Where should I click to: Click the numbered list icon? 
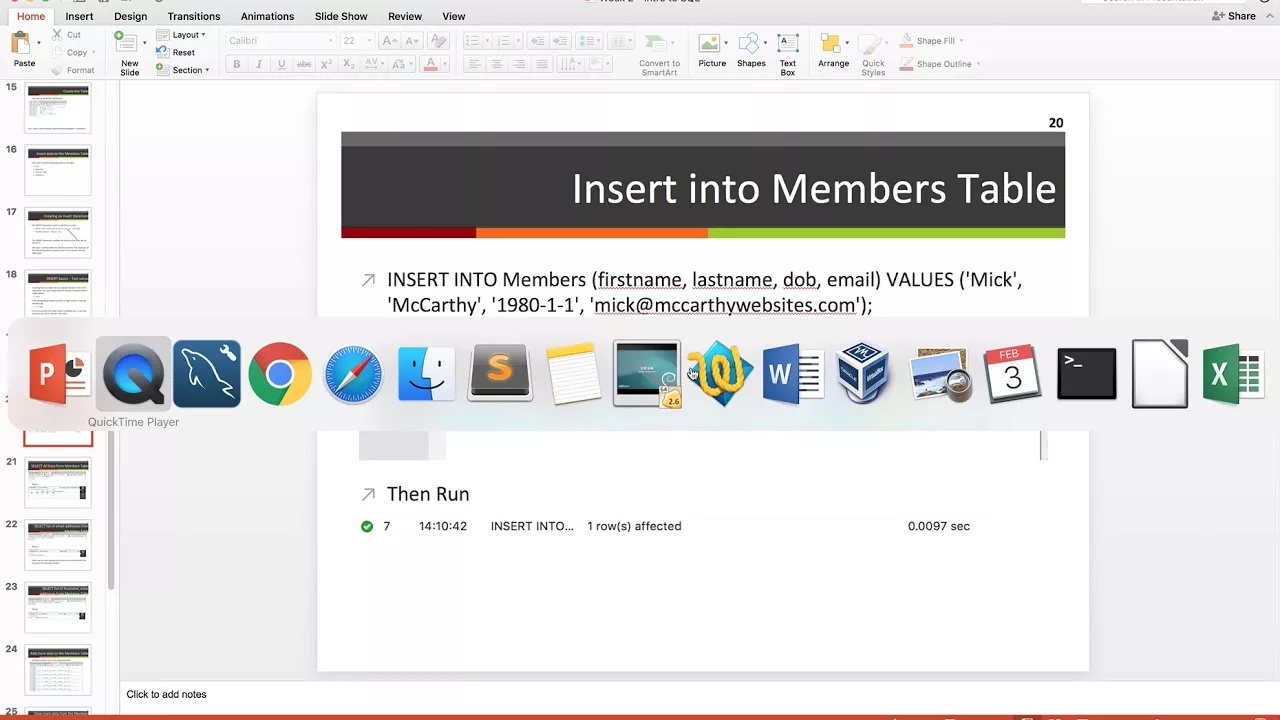pos(503,41)
